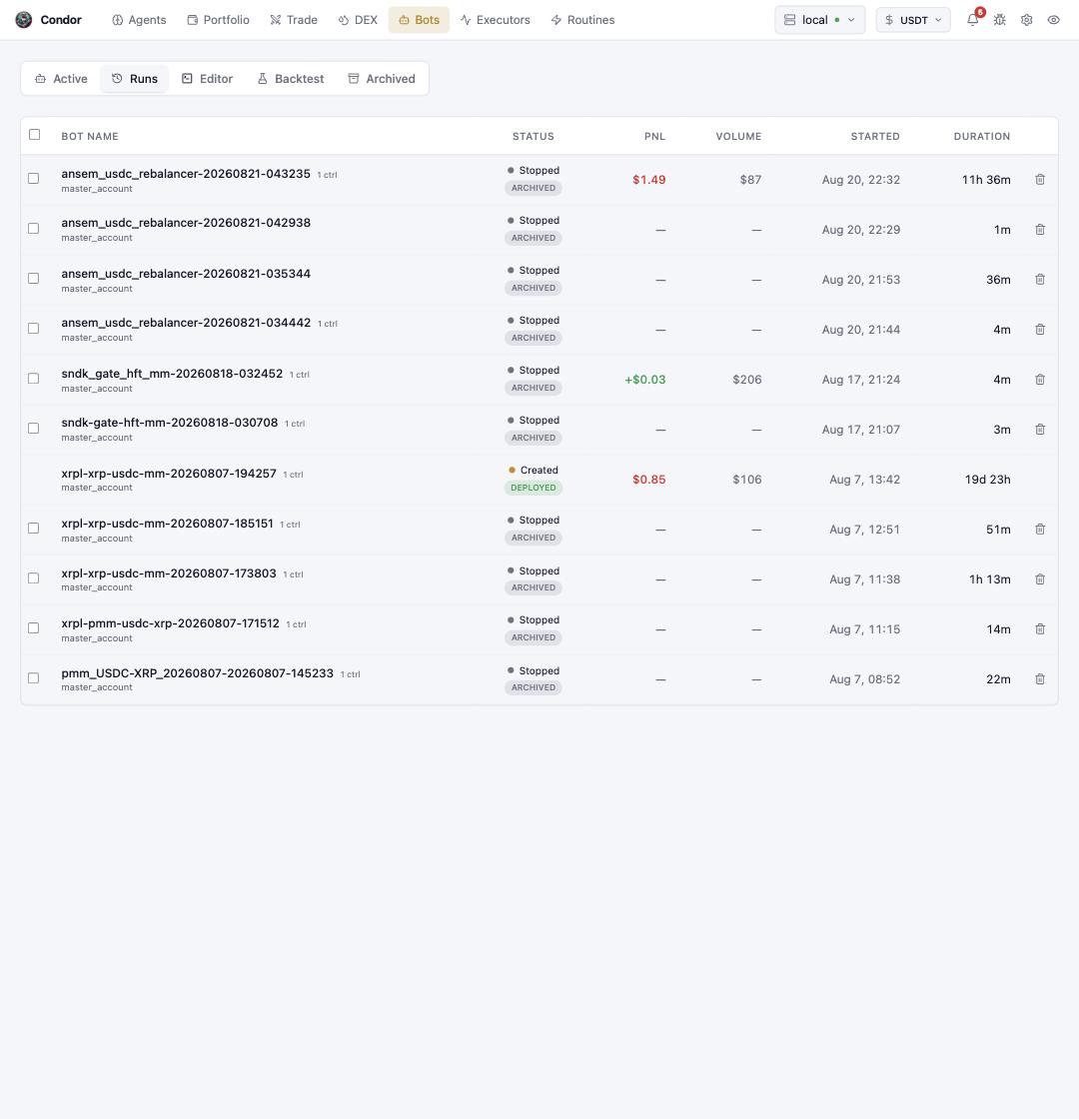
Task: Check the sndk-gate-hft-mm-20260818-030708 row
Action: pyautogui.click(x=34, y=428)
